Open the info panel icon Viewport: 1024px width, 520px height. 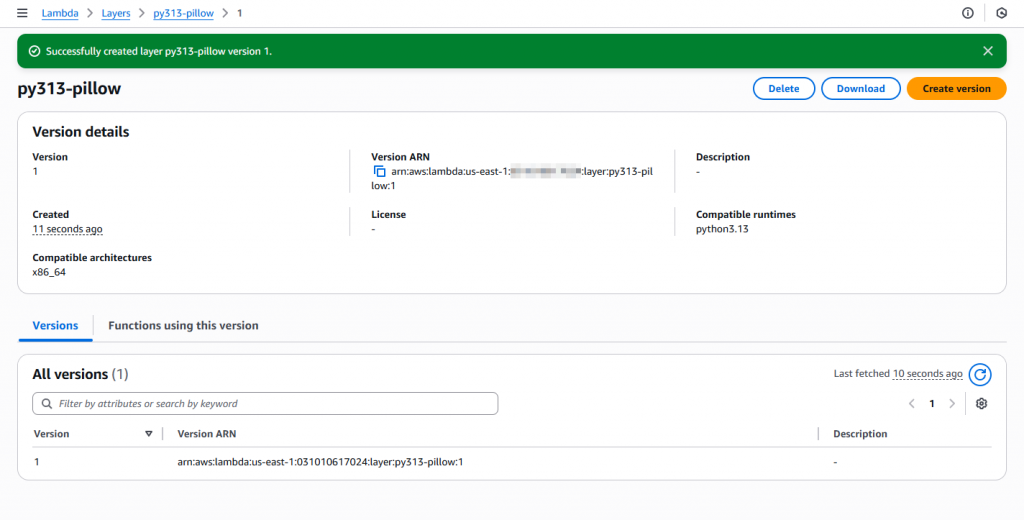click(x=968, y=13)
